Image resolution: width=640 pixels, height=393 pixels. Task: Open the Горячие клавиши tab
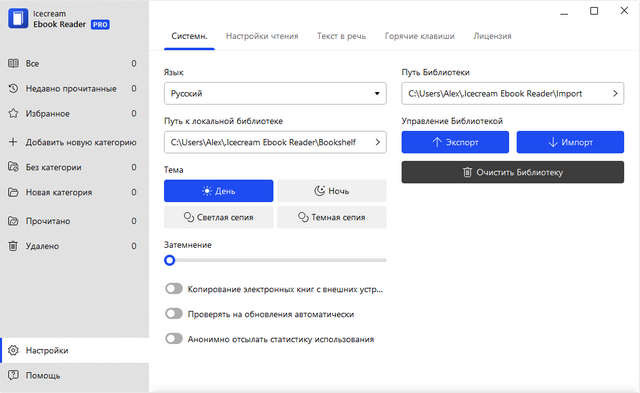[x=420, y=36]
